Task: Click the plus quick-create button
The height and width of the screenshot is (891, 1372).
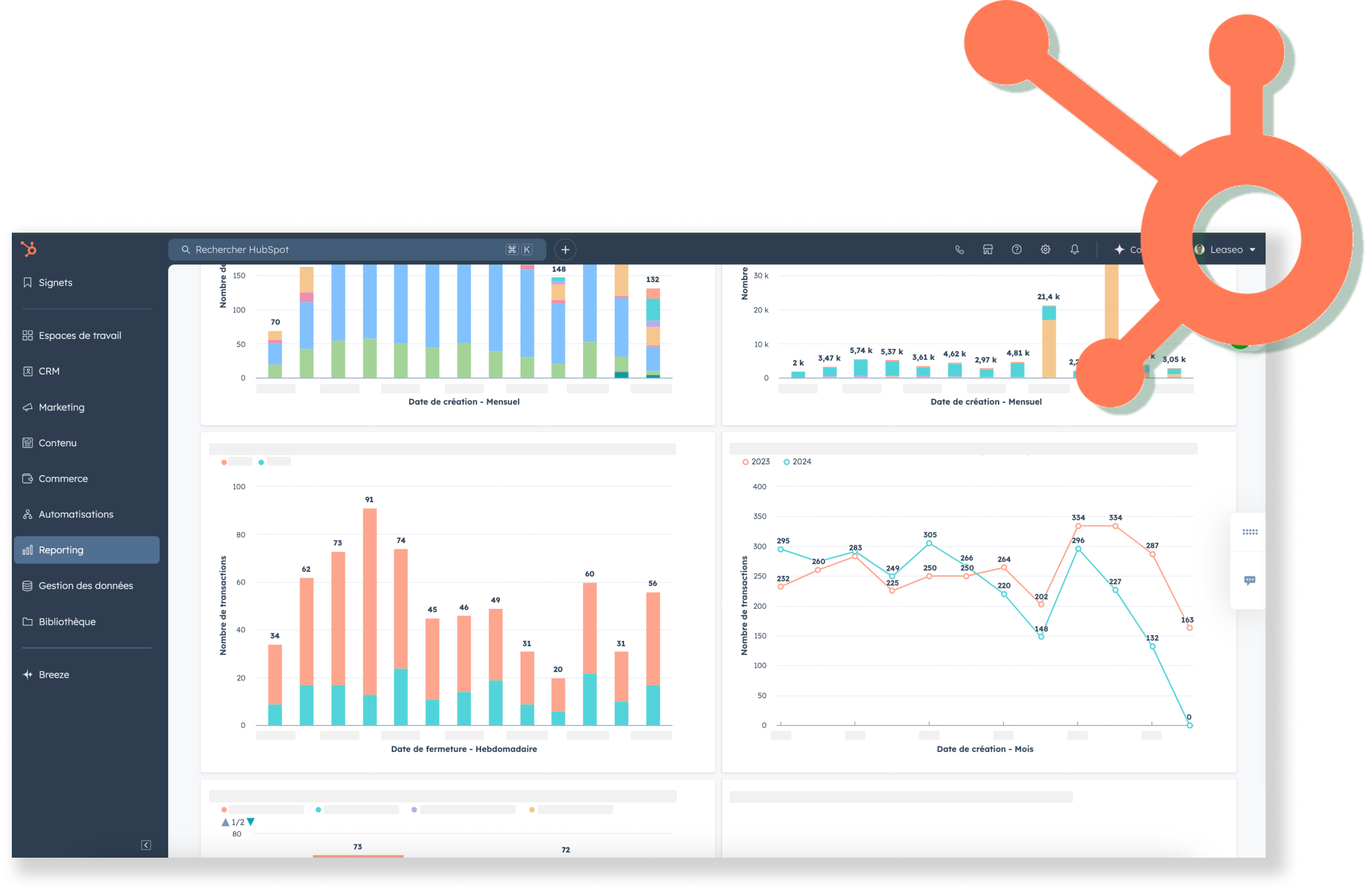Action: [x=565, y=250]
